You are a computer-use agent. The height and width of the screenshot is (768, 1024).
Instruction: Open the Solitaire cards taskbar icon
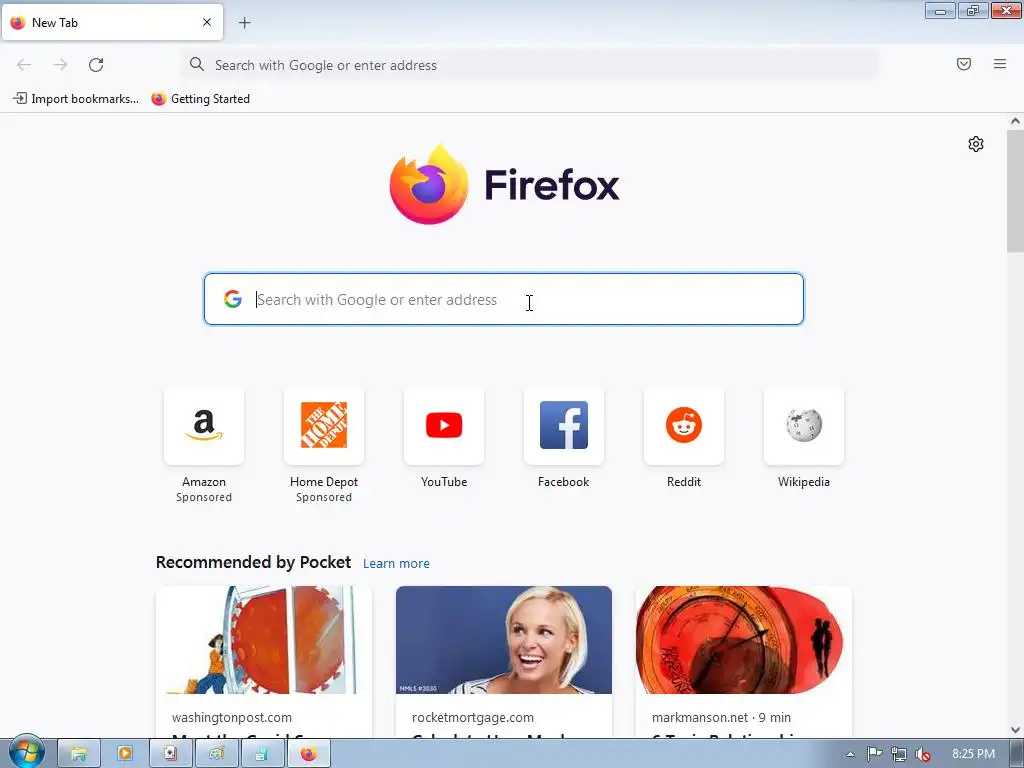pyautogui.click(x=170, y=754)
